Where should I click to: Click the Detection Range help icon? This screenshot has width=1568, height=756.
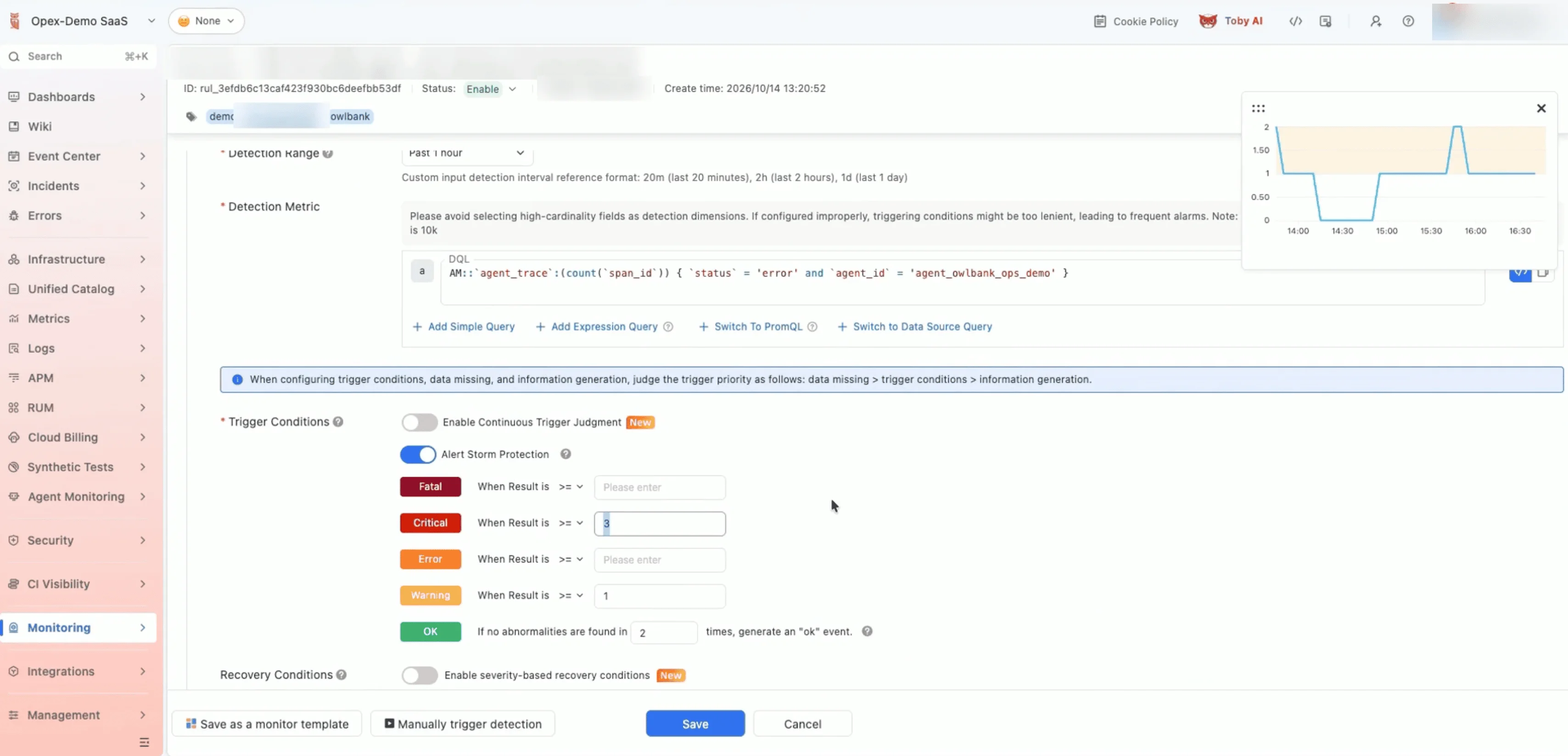point(327,153)
